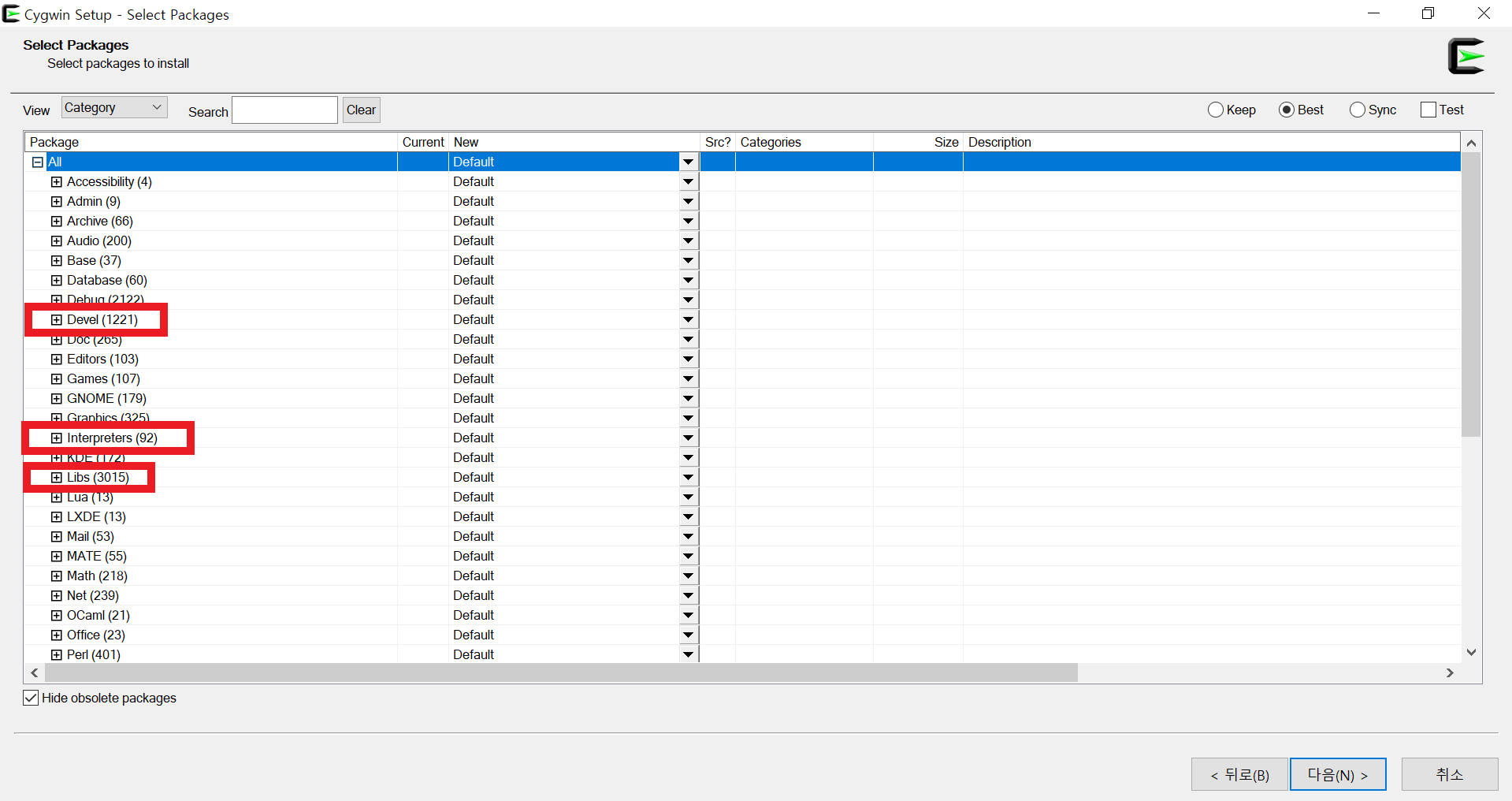Click the Current column header
Viewport: 1512px width, 801px height.
423,143
